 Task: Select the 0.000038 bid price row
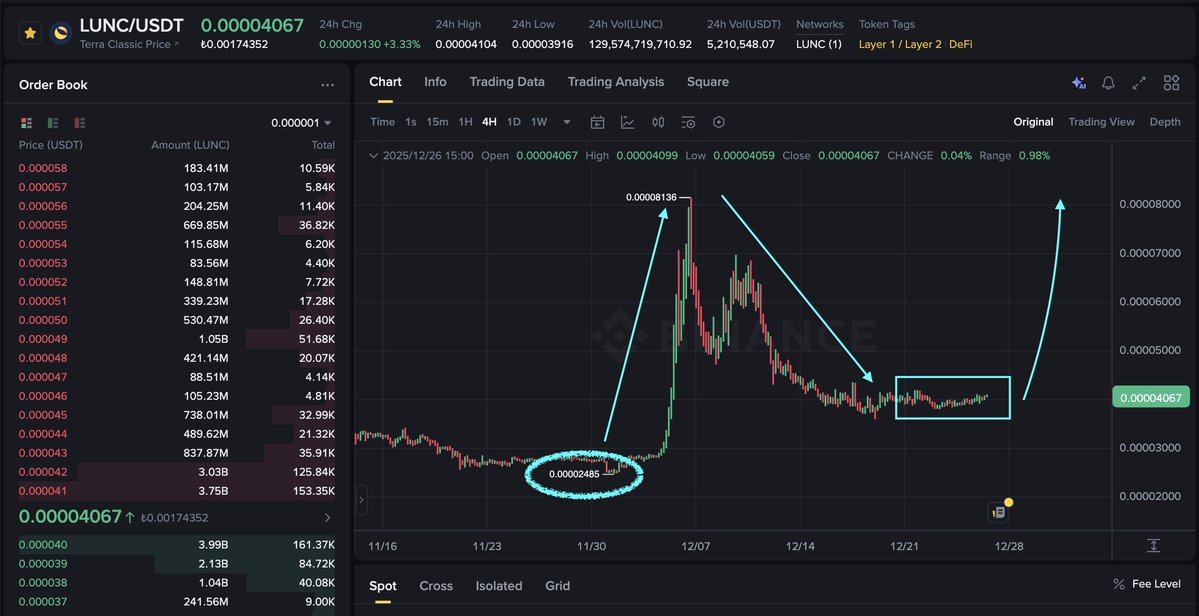[x=177, y=583]
